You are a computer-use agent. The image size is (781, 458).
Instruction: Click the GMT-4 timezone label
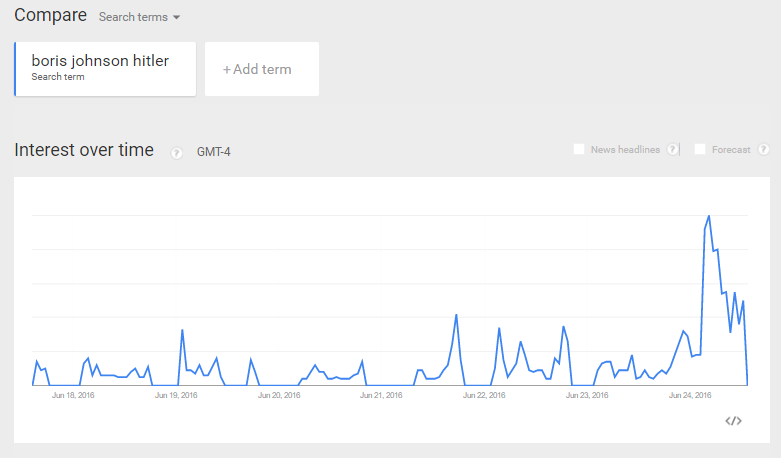pos(214,152)
